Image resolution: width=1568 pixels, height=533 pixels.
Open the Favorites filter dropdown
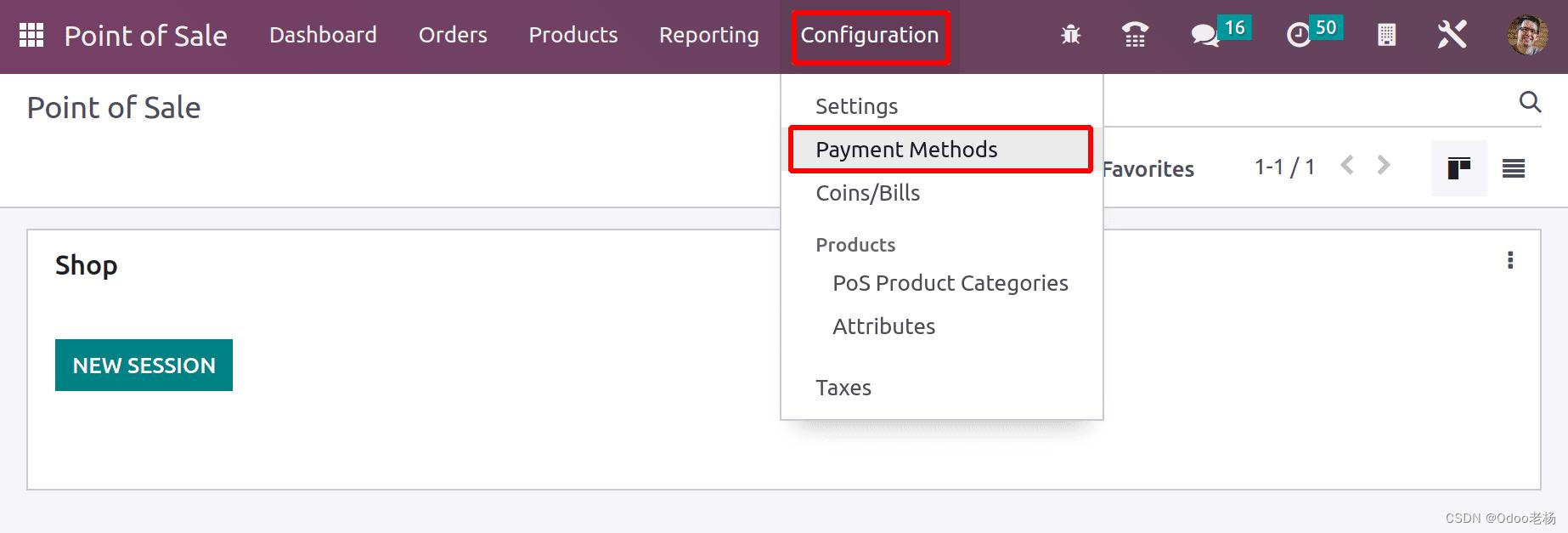pos(1148,169)
